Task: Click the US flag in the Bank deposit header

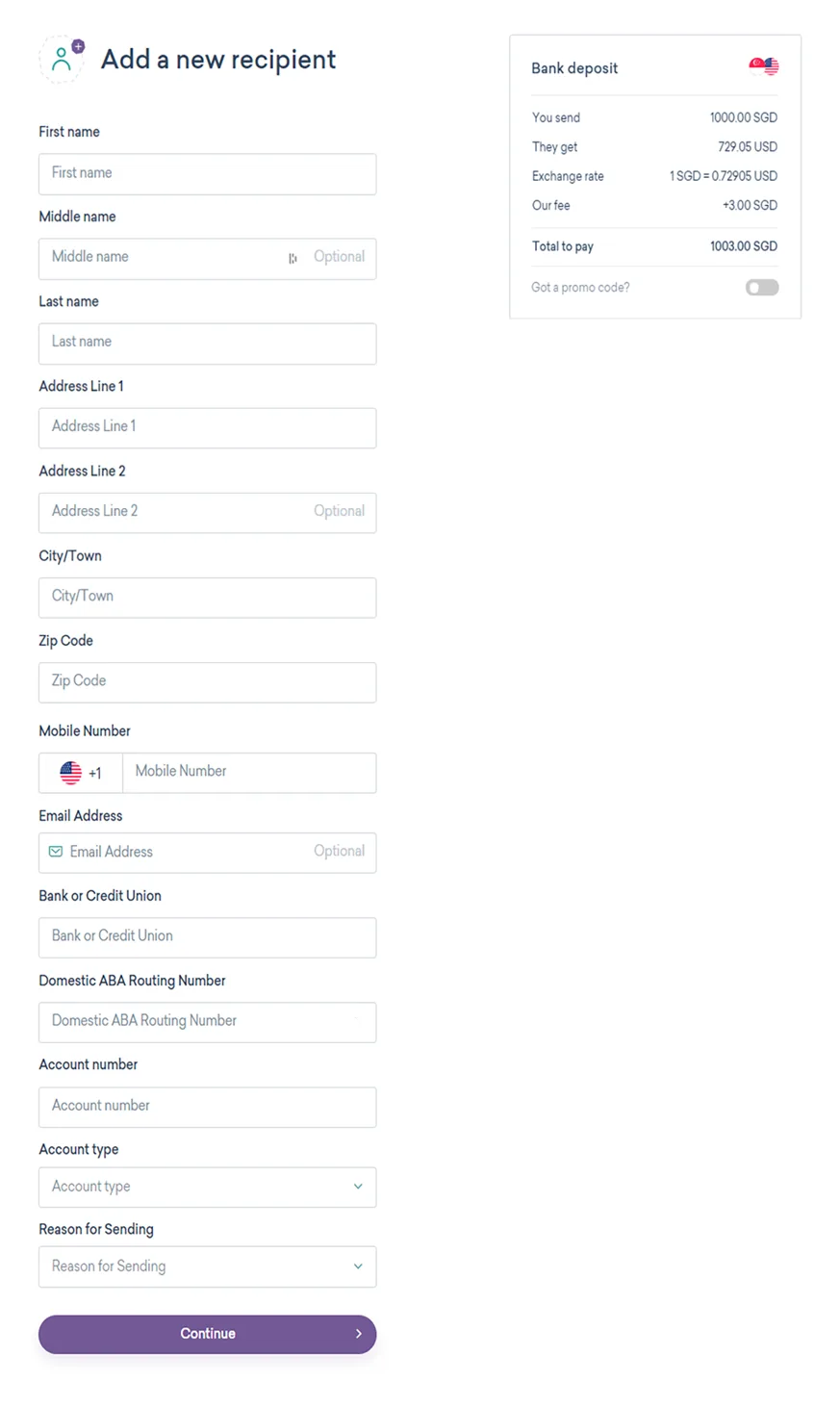Action: (772, 67)
